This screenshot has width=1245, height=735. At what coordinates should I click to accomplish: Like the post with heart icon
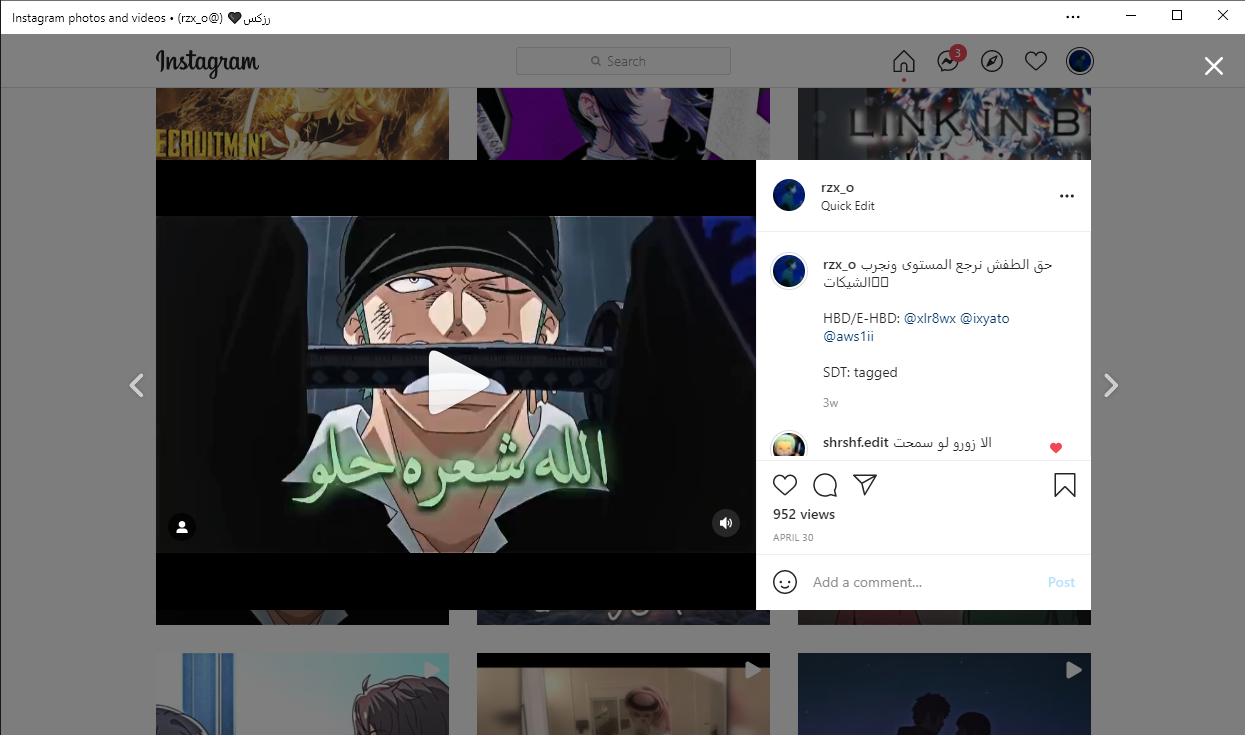(x=786, y=485)
